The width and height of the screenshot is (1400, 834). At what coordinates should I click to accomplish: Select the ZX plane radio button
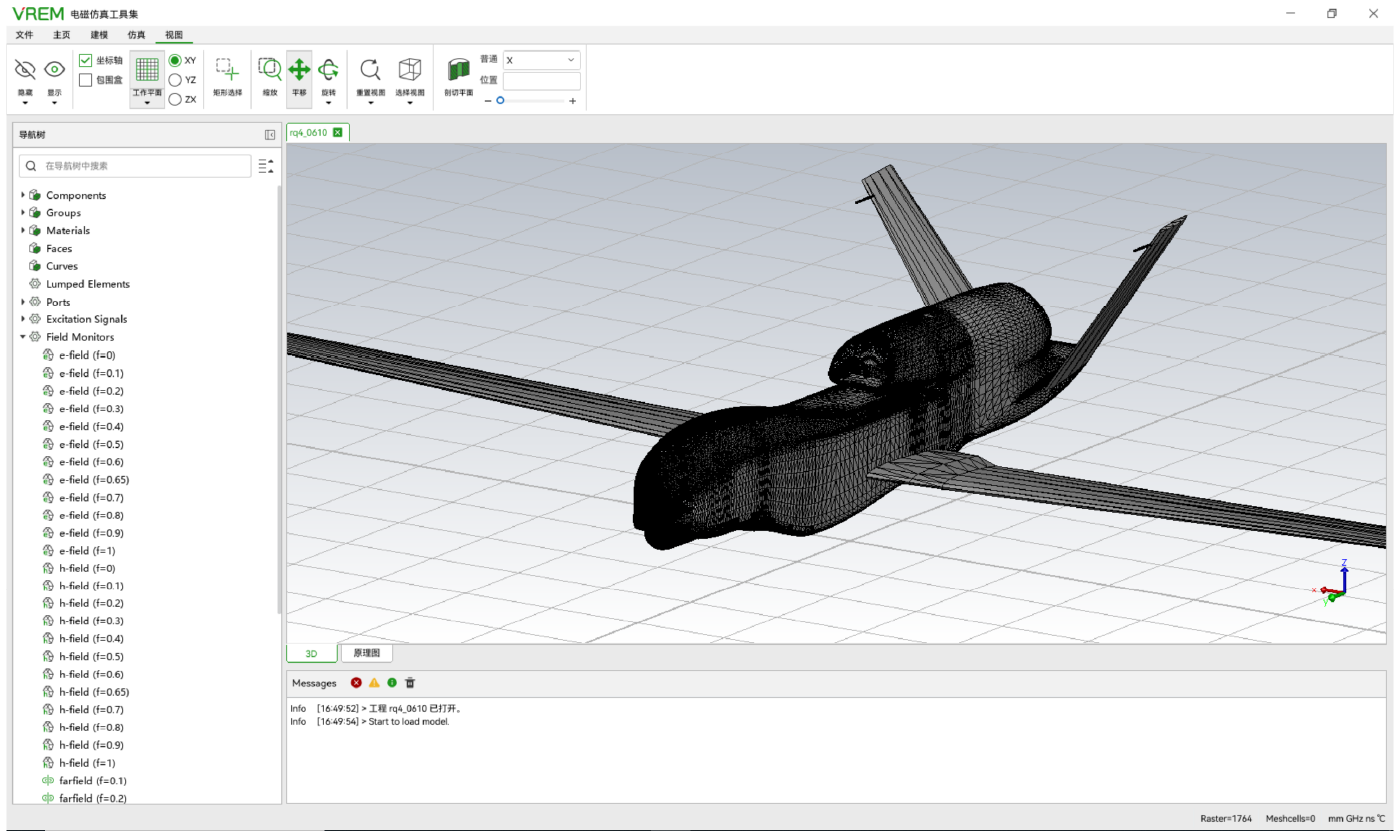[175, 99]
